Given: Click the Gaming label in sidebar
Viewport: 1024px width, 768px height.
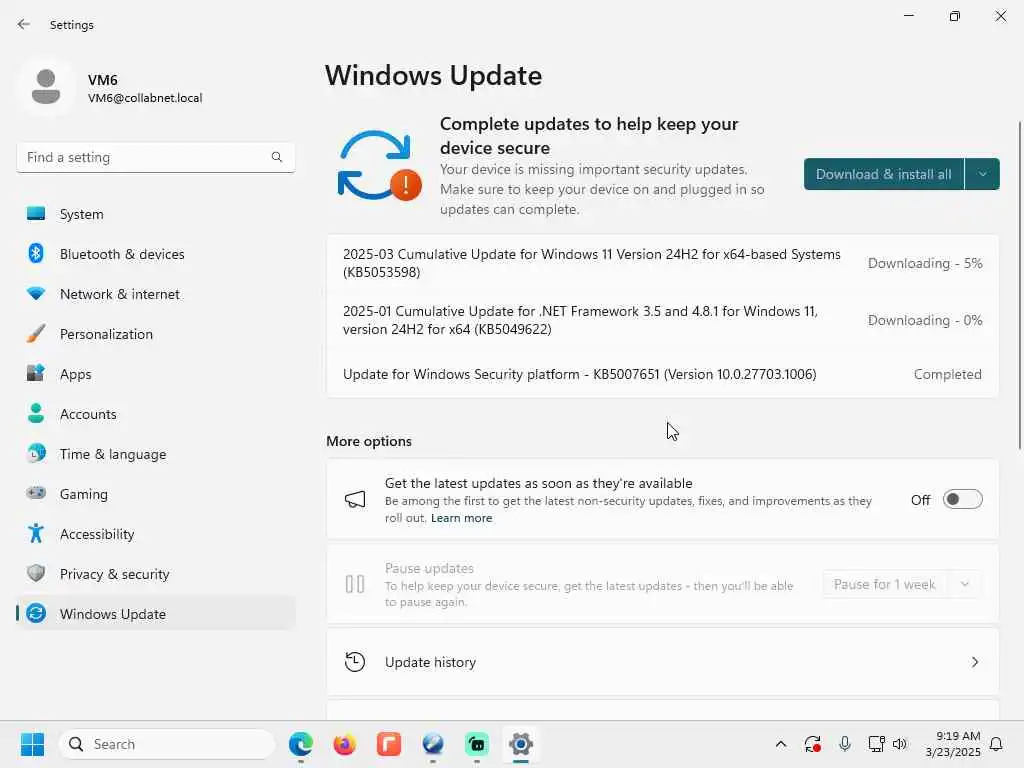Looking at the screenshot, I should 84,494.
